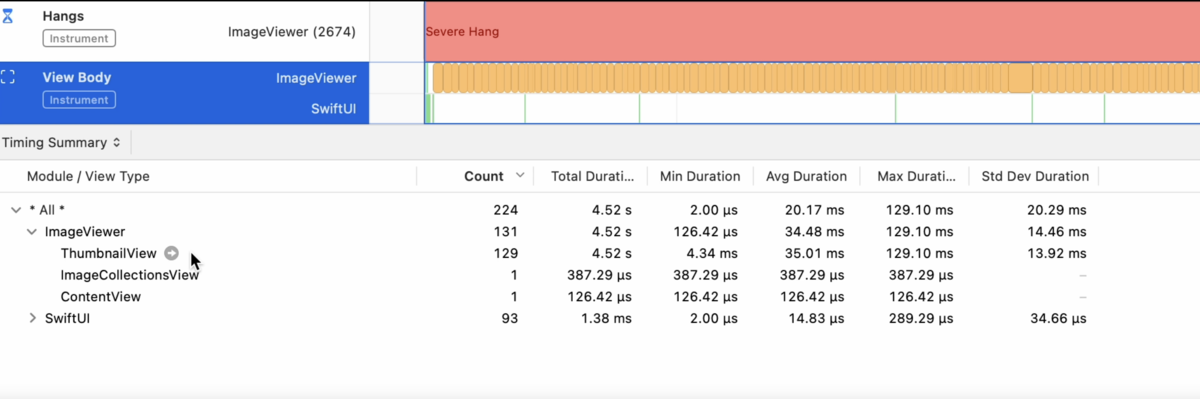Open the Timing Summary dropdown
Screen dimensions: 1200x399
pyautogui.click(x=61, y=143)
